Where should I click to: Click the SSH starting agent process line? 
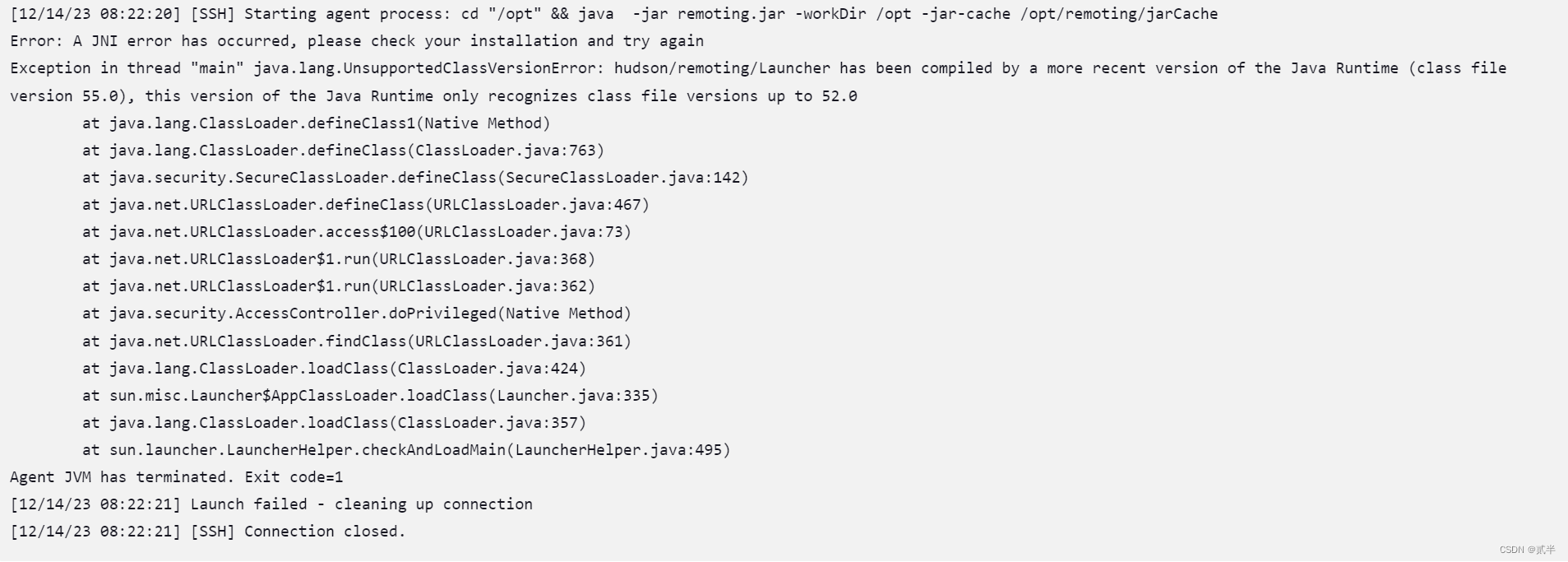[614, 14]
